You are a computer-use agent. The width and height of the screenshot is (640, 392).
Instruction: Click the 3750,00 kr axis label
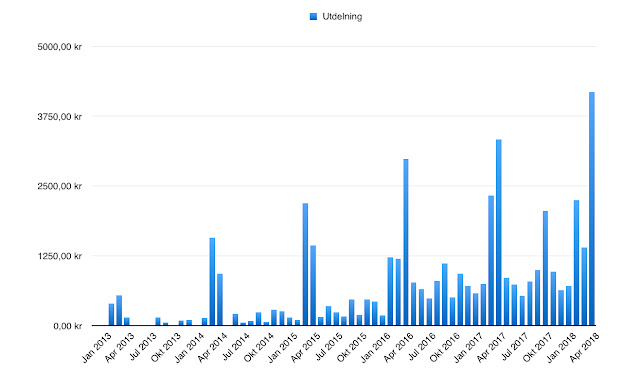pyautogui.click(x=60, y=116)
